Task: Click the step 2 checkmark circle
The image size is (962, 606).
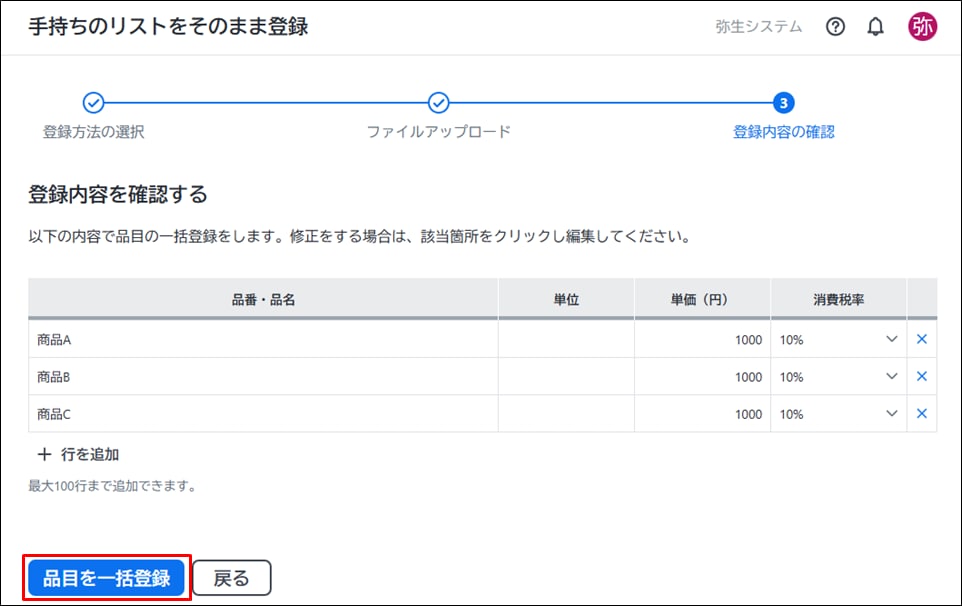Action: coord(438,103)
